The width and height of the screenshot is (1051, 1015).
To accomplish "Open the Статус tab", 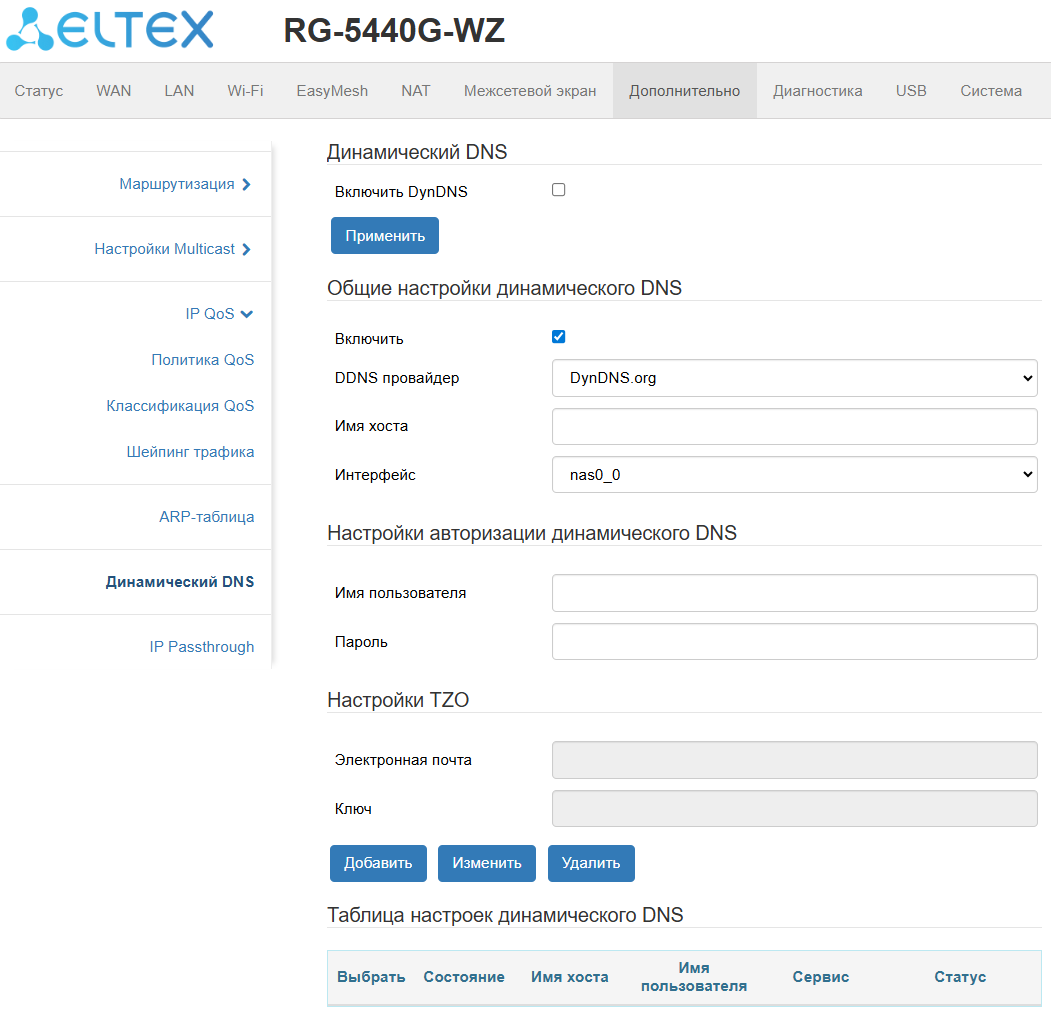I will 39,91.
